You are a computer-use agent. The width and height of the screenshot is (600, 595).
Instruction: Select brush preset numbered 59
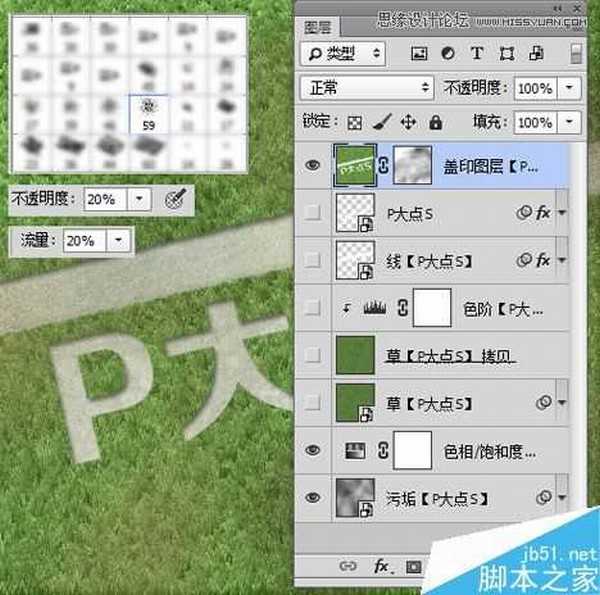click(148, 114)
